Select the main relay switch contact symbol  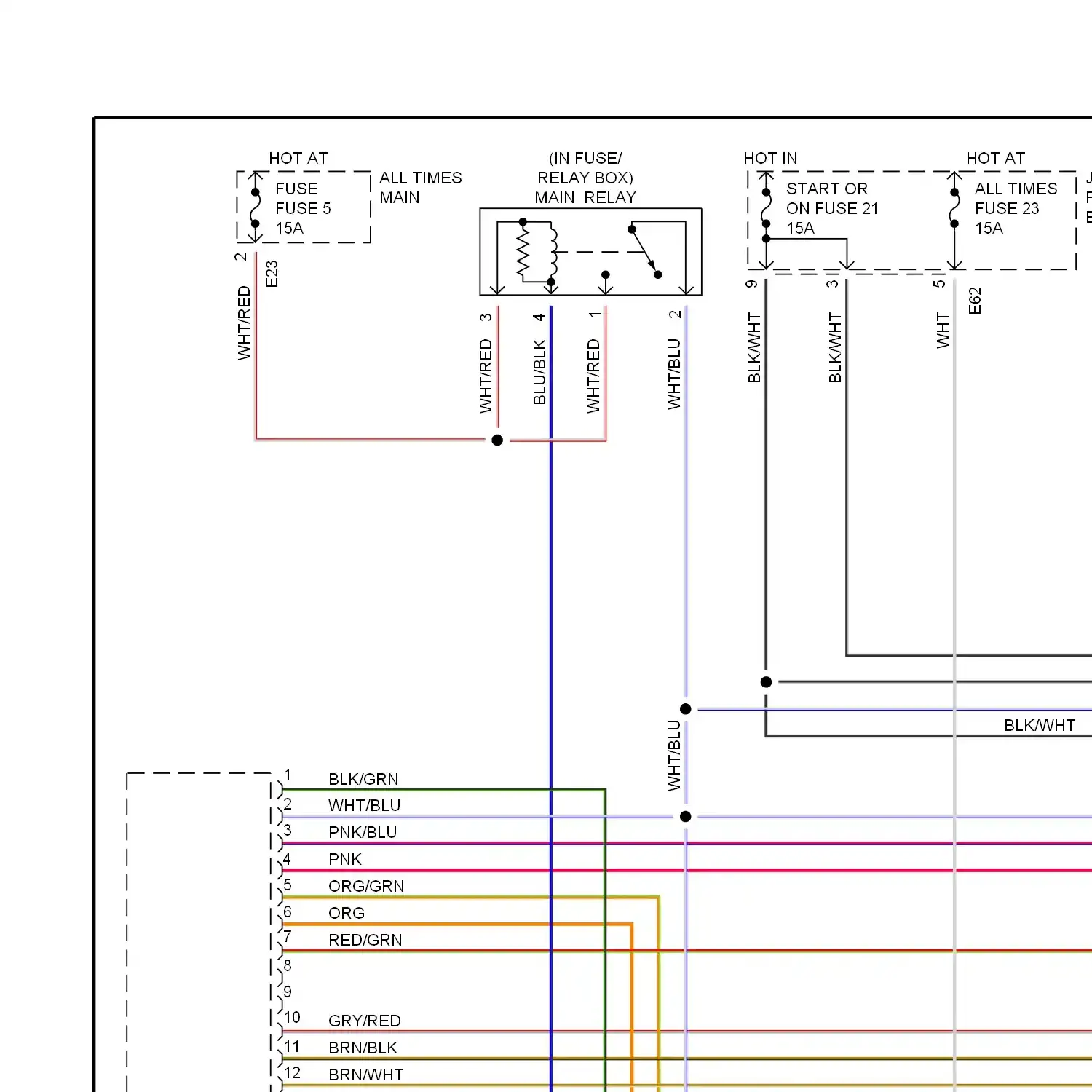click(645, 252)
